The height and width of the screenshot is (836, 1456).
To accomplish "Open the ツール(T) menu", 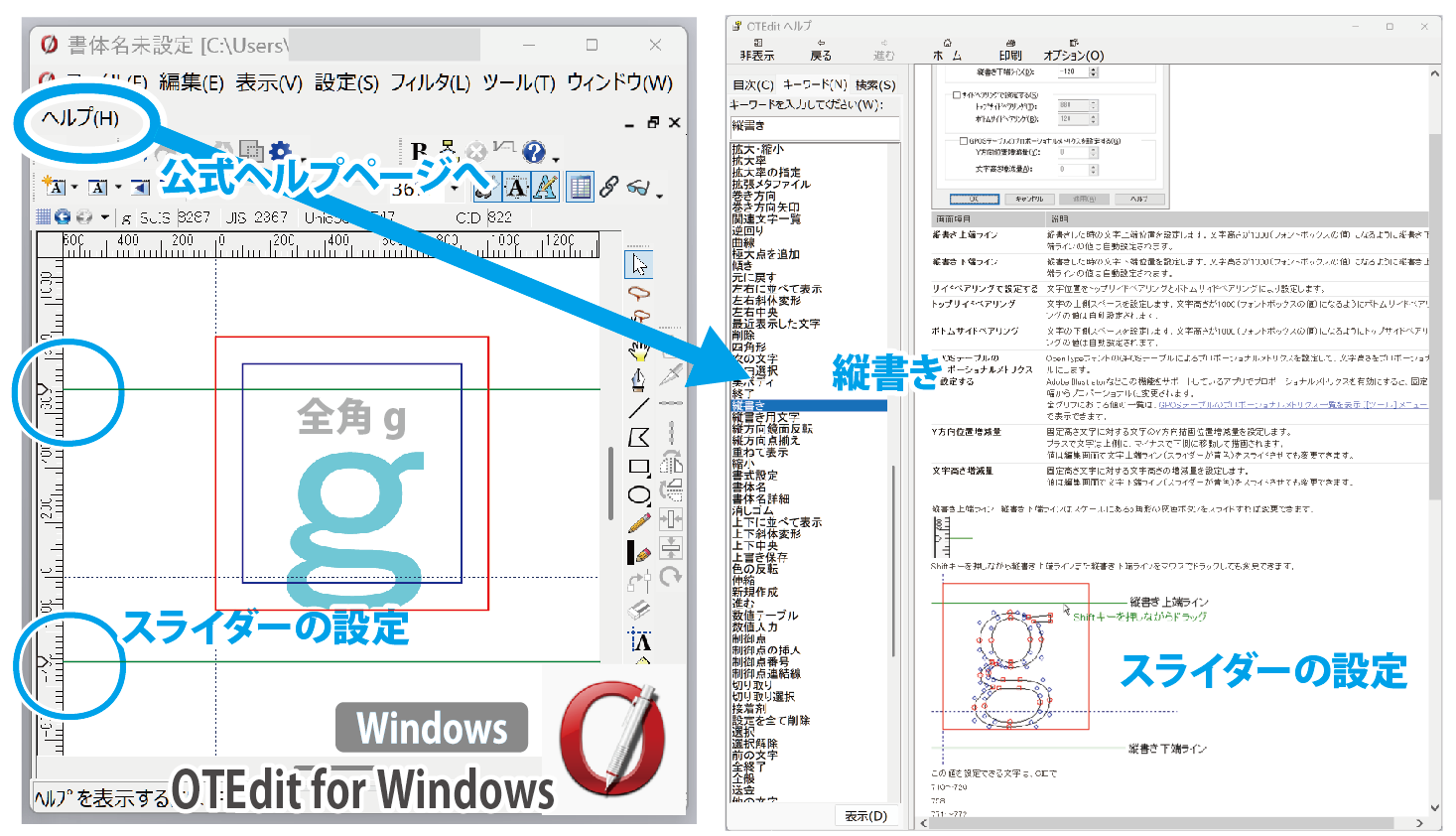I will (518, 83).
